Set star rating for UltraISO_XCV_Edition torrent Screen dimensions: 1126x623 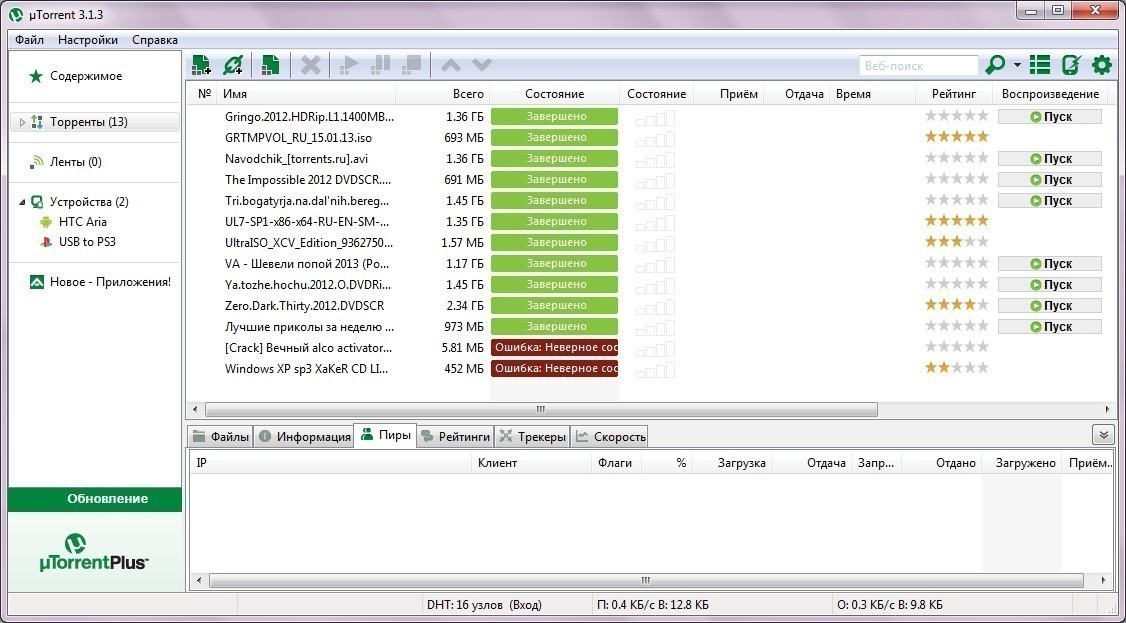(956, 242)
